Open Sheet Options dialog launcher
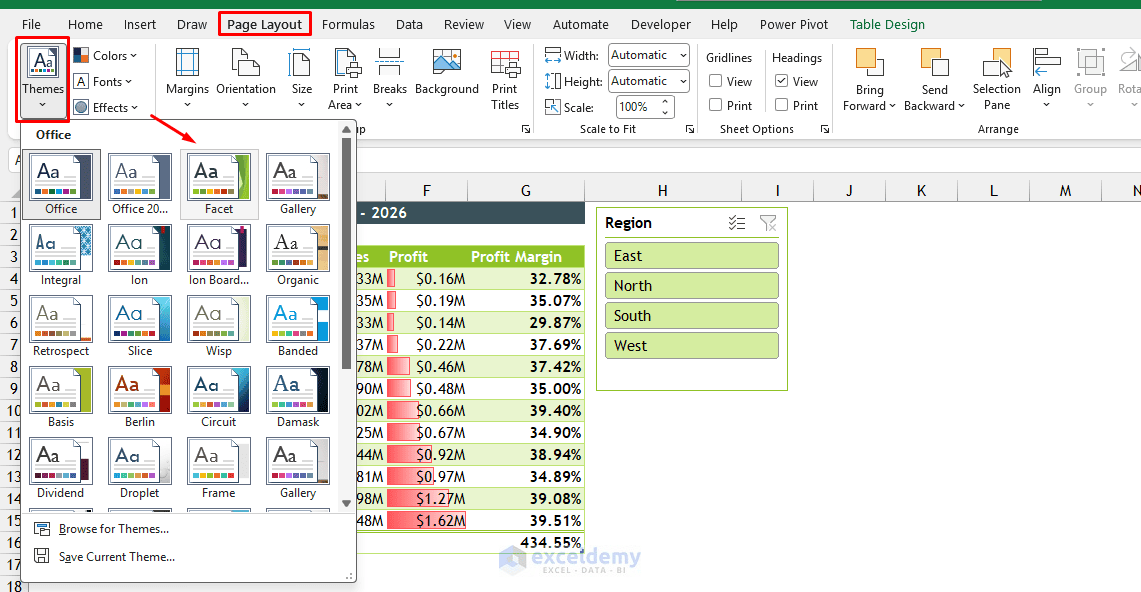The height and width of the screenshot is (592, 1141). [x=824, y=129]
